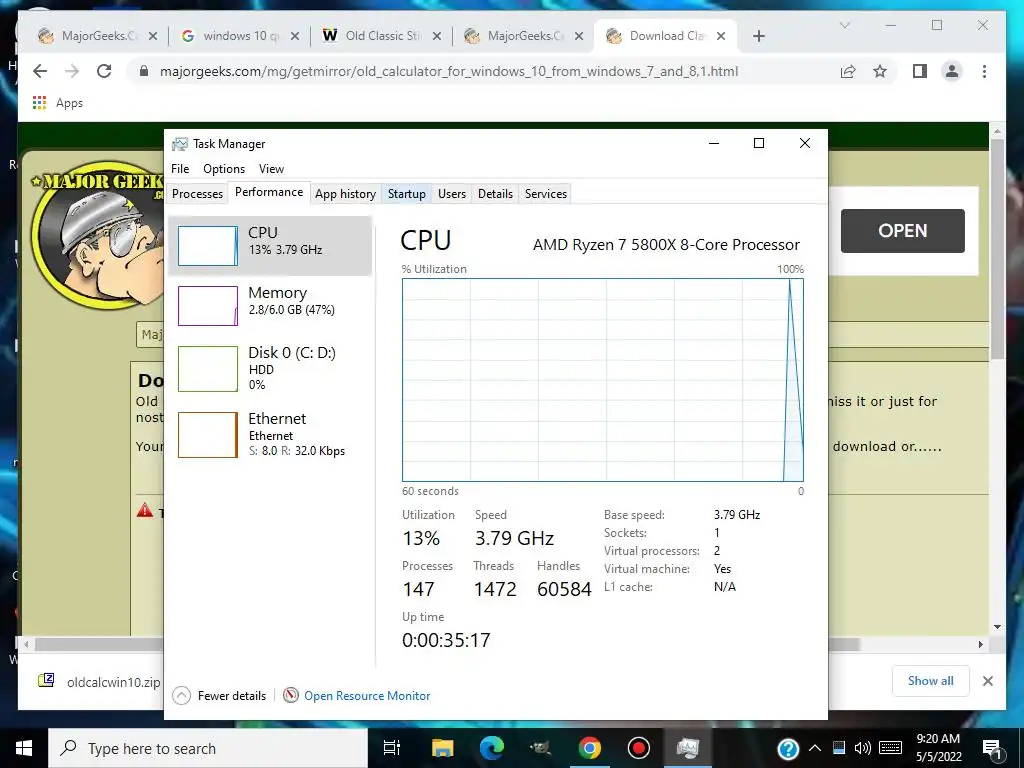Click the horizontal scrollbar right arrow
This screenshot has height=768, width=1024.
click(980, 644)
